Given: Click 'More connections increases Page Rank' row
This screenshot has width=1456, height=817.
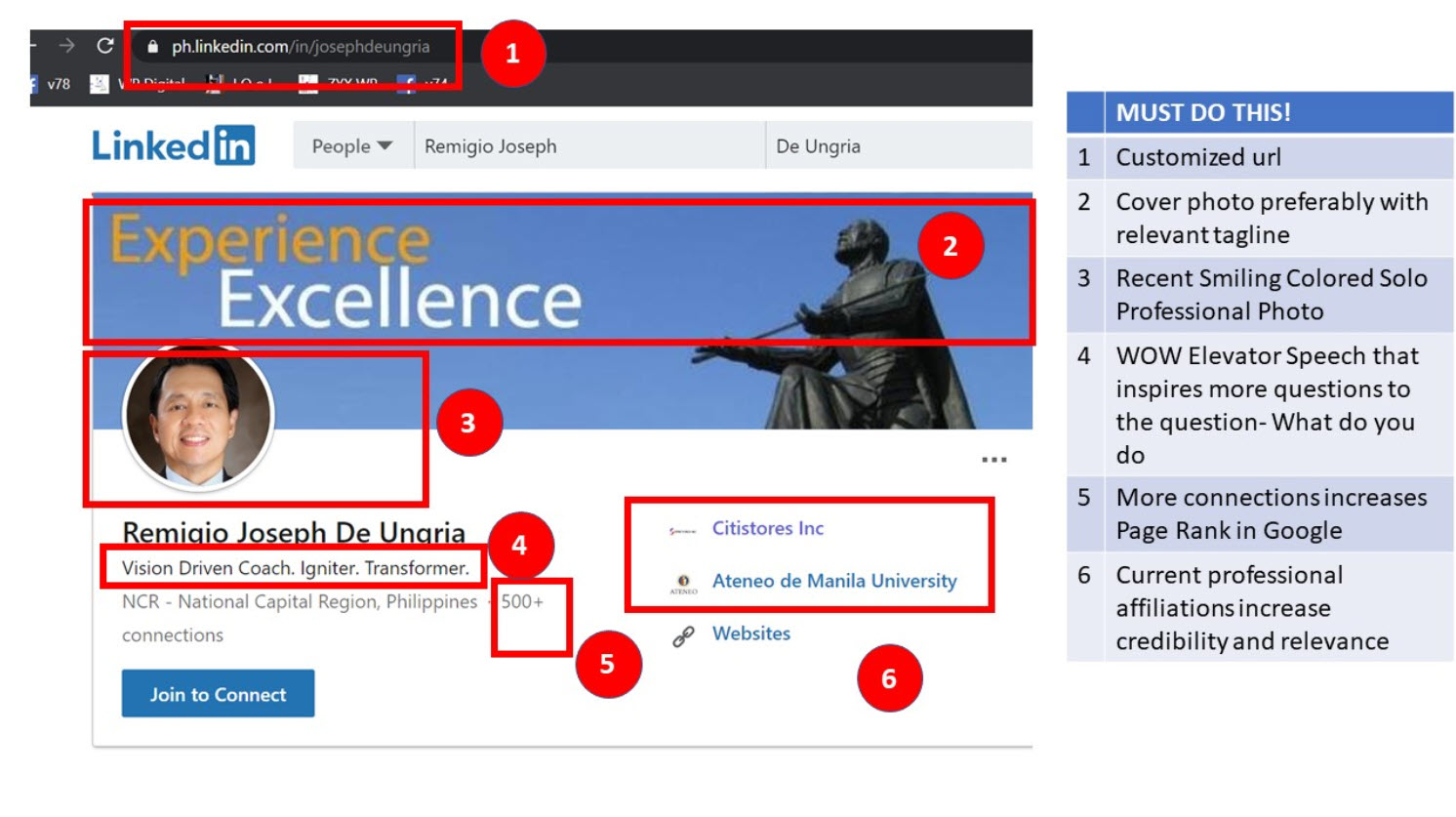Looking at the screenshot, I should coord(1260,514).
